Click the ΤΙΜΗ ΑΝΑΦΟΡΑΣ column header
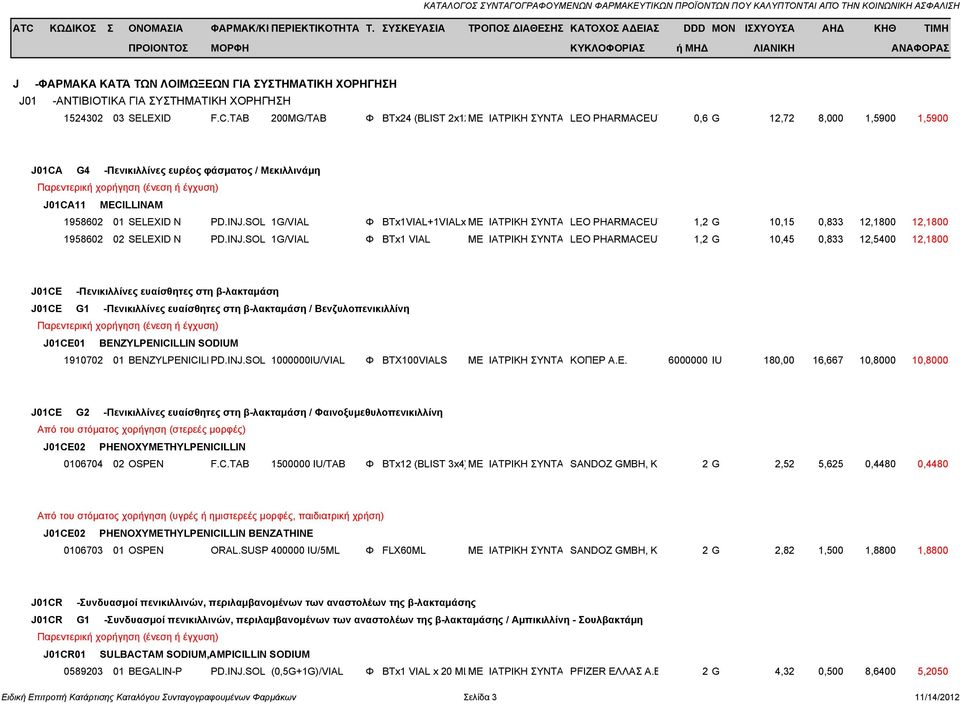This screenshot has height=704, width=960. point(920,38)
